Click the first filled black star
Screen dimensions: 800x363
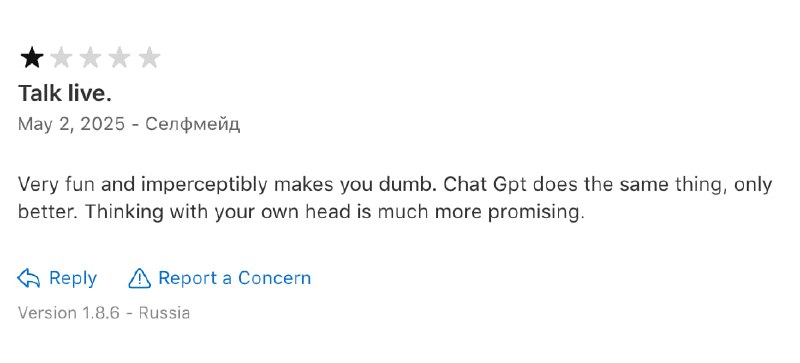click(32, 57)
